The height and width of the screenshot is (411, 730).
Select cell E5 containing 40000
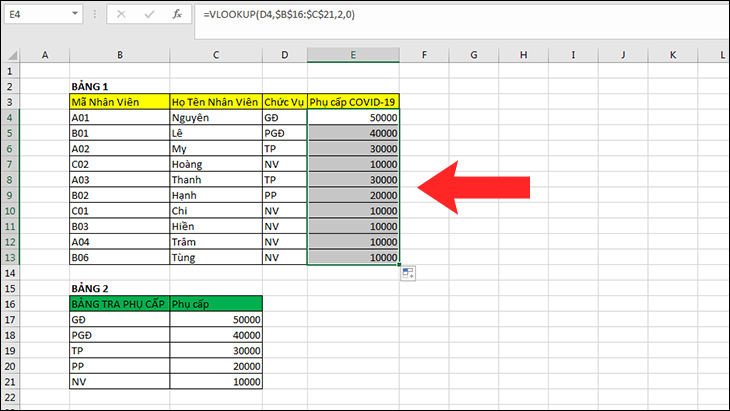click(x=353, y=133)
